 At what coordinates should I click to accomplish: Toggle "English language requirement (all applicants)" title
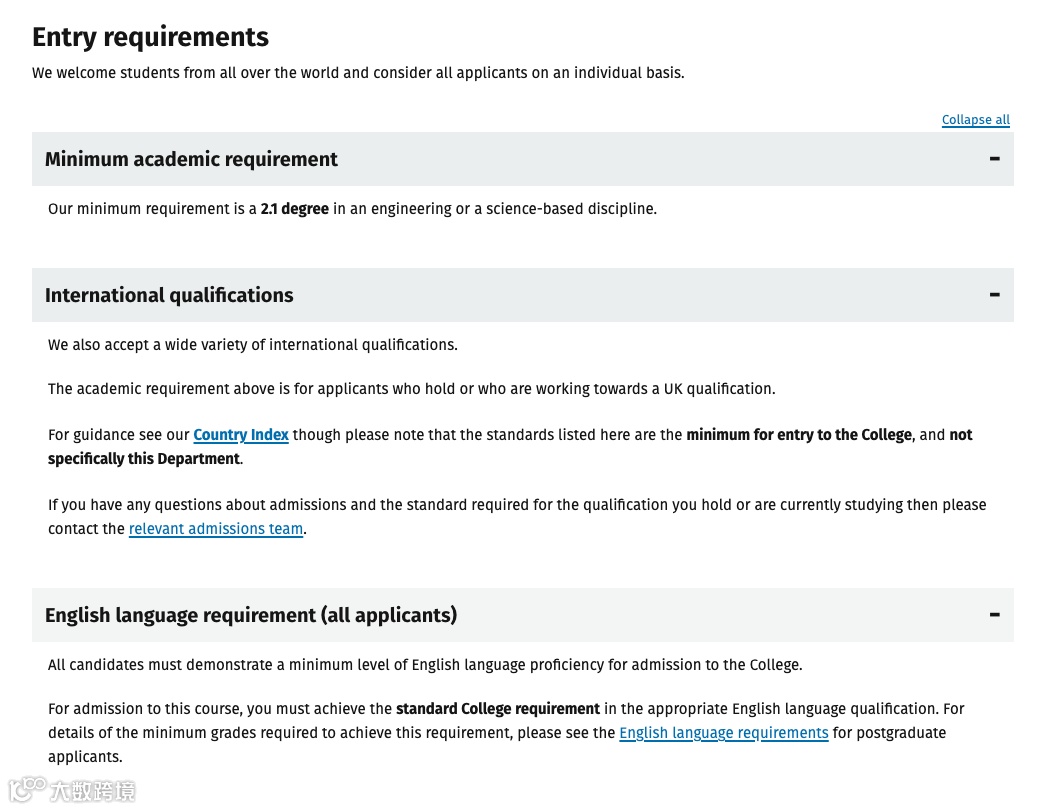tap(251, 615)
